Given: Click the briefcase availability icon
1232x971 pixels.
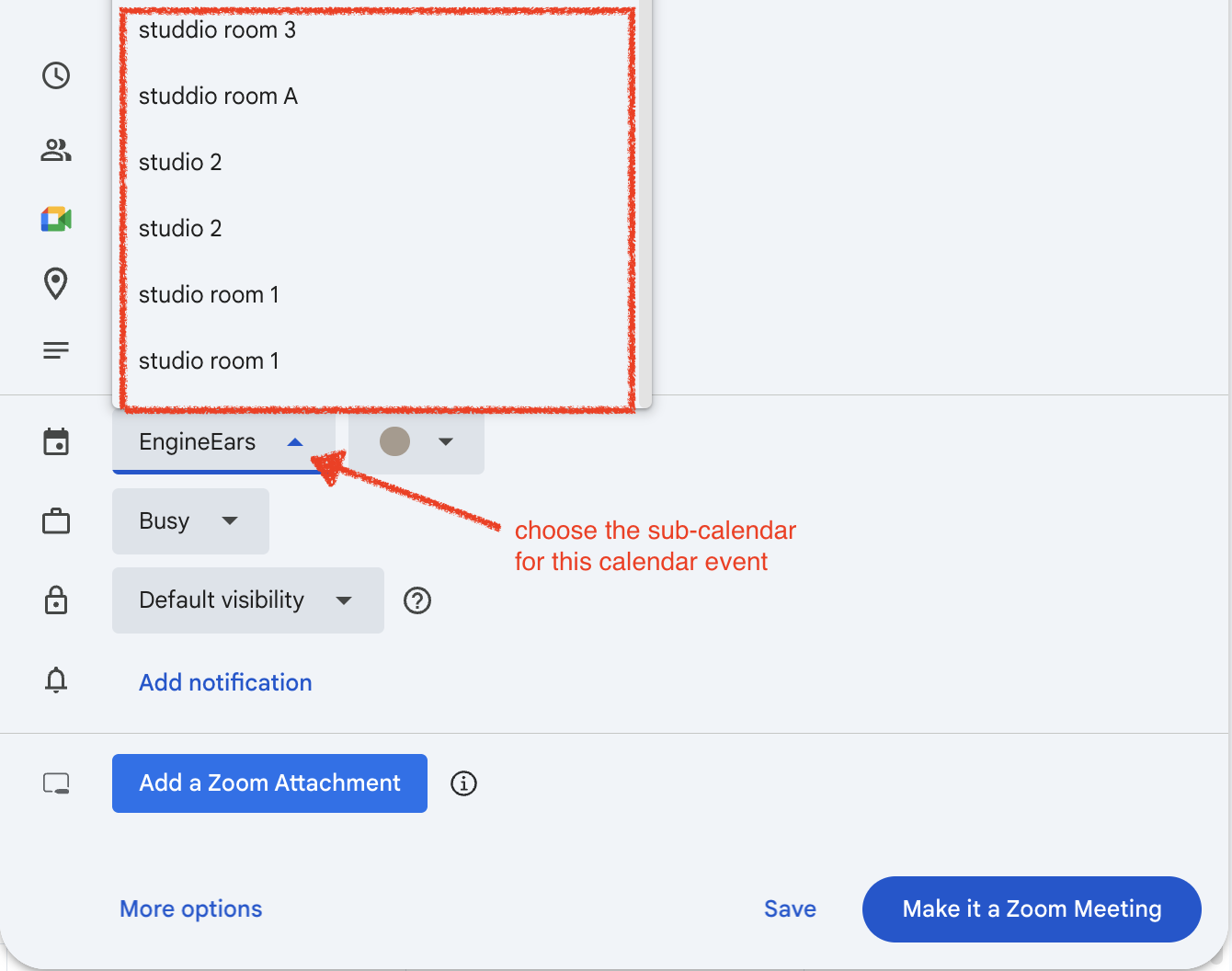Looking at the screenshot, I should click(x=56, y=521).
